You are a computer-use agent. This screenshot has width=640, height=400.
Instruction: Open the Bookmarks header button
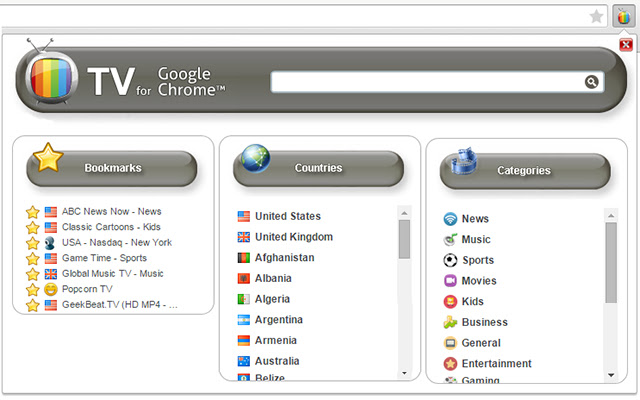pyautogui.click(x=112, y=168)
